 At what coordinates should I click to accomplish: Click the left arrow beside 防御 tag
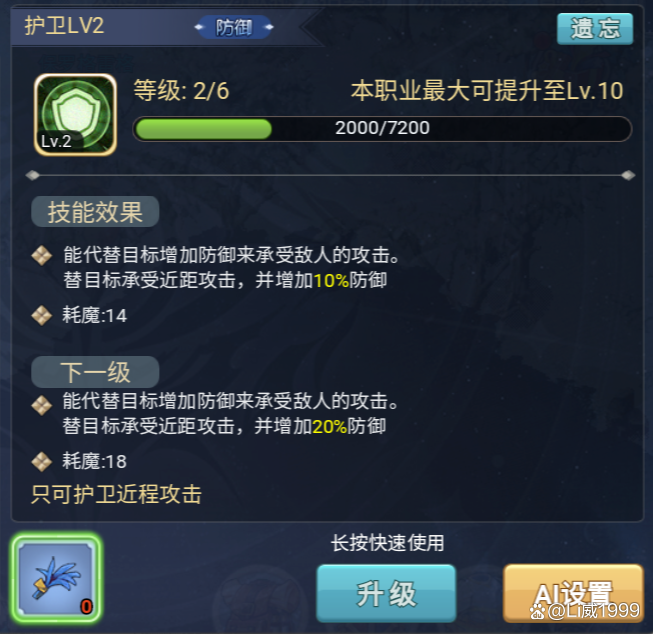click(199, 27)
